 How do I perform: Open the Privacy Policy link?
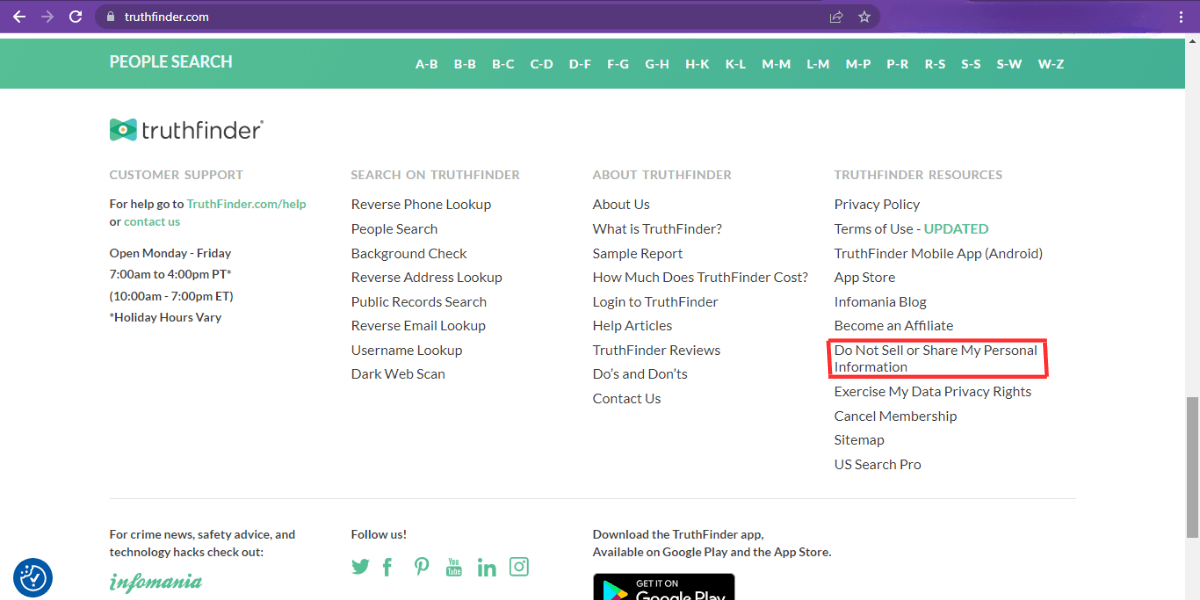877,204
